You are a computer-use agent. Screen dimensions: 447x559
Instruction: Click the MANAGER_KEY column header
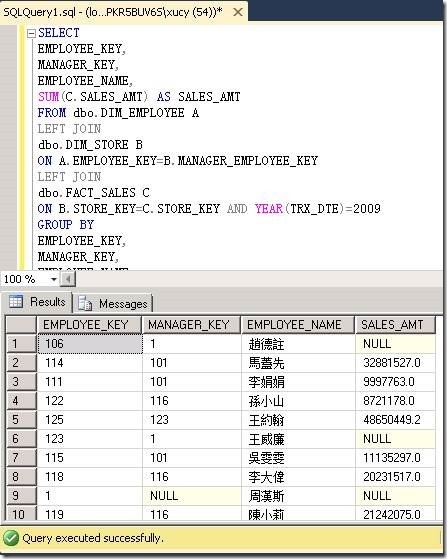pyautogui.click(x=191, y=325)
